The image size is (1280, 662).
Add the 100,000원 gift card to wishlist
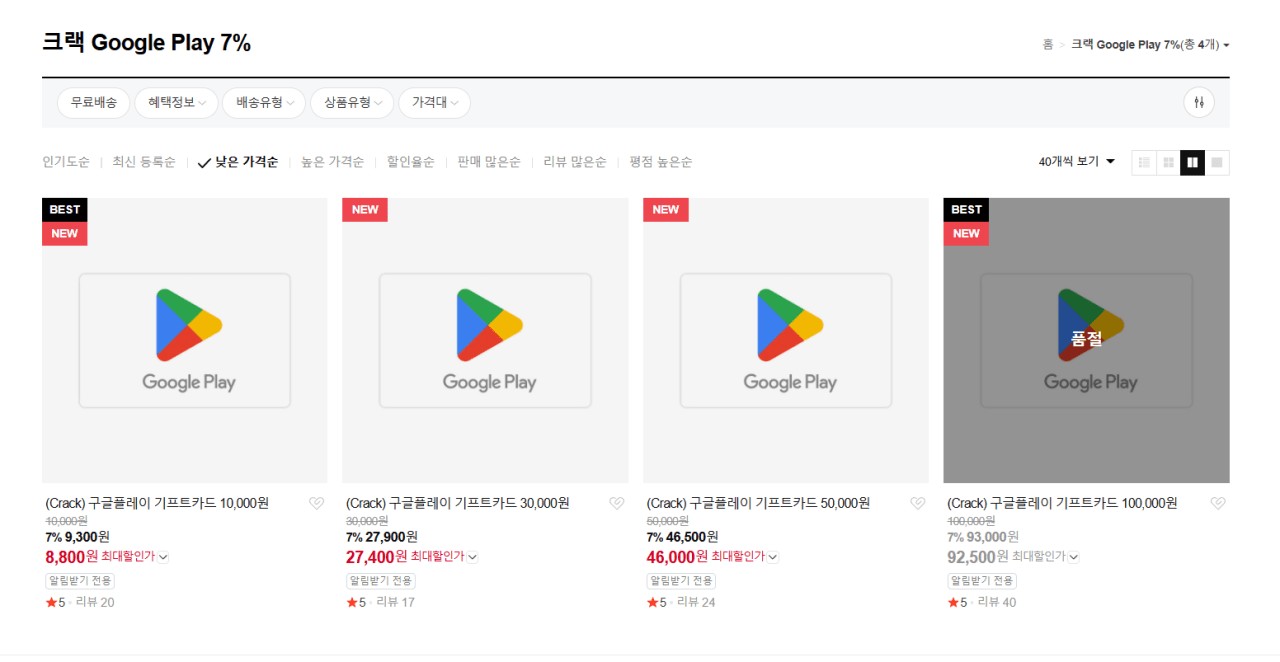(1218, 504)
